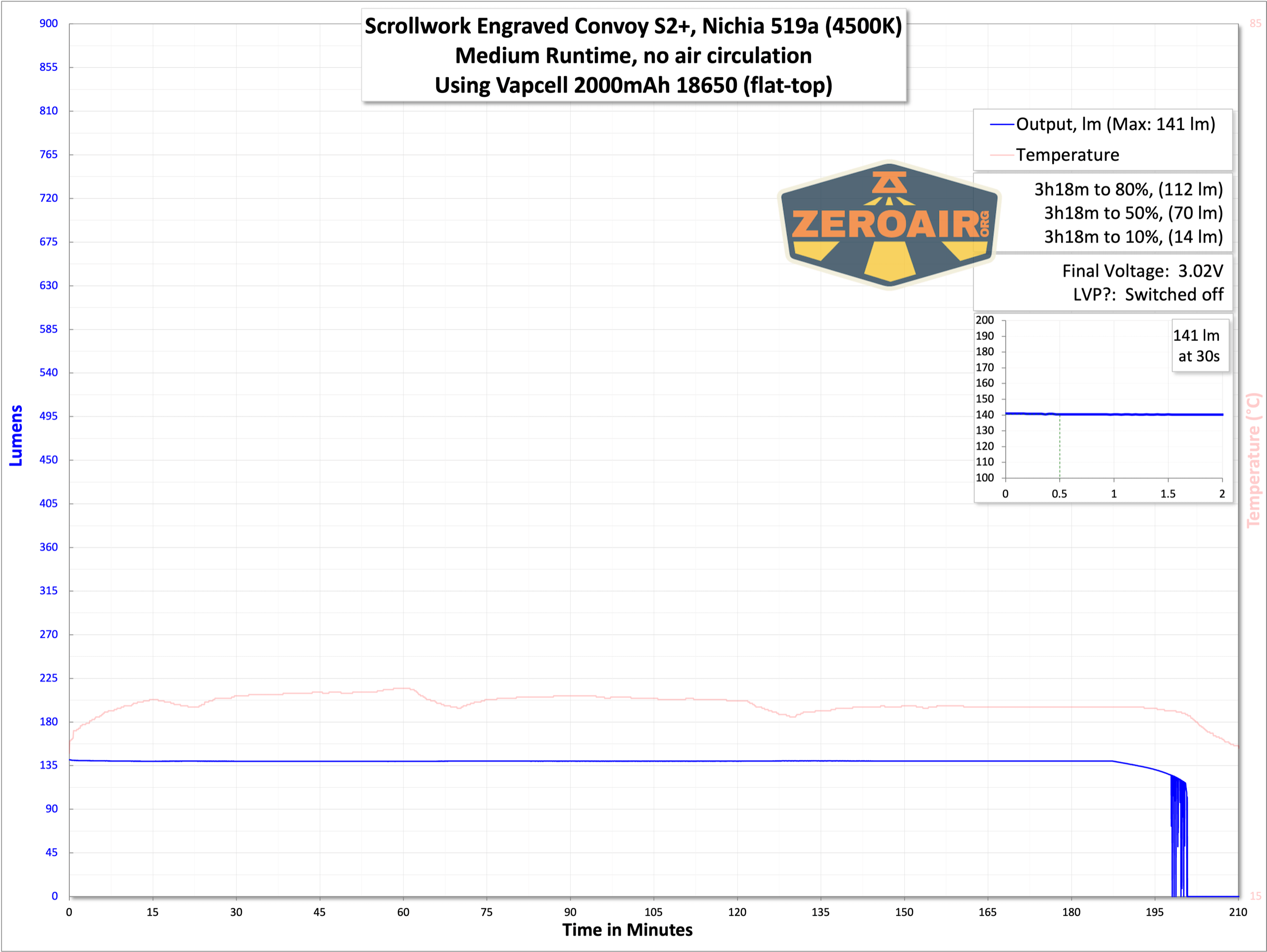Select the '3h18m to 80%' runtime text

click(1128, 190)
